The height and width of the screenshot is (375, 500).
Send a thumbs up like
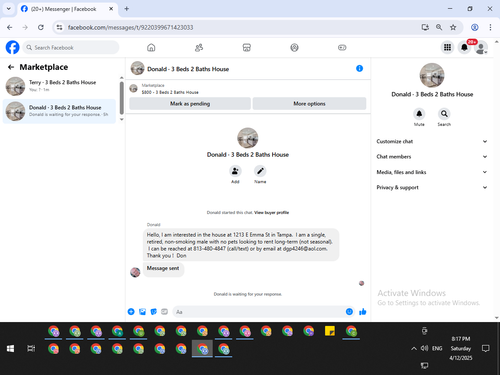(363, 312)
